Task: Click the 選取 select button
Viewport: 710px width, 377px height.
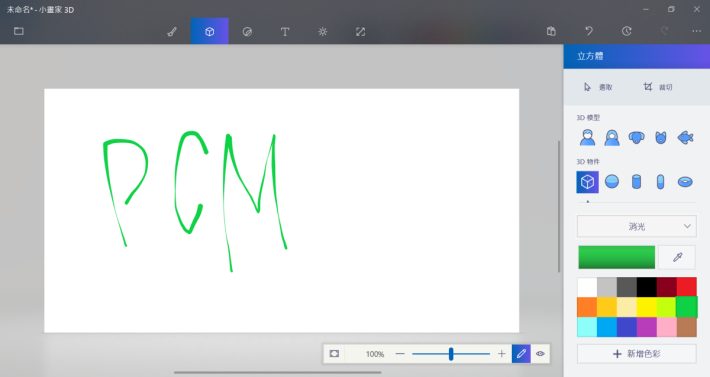Action: pos(598,87)
